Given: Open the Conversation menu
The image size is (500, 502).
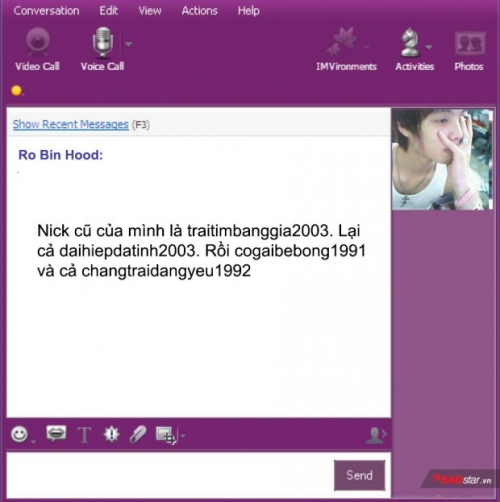Looking at the screenshot, I should point(46,11).
